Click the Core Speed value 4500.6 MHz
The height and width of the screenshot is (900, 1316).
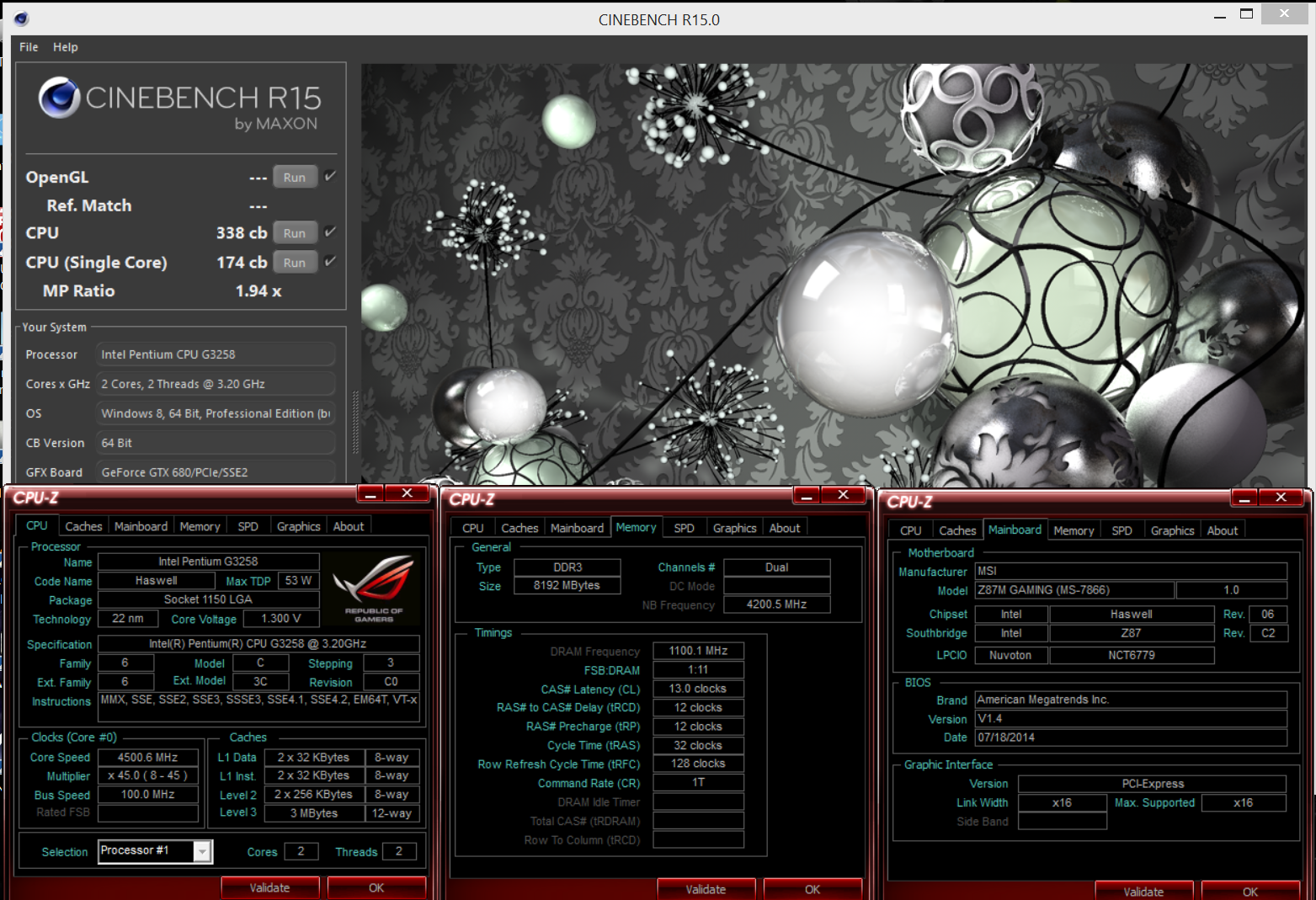(148, 757)
